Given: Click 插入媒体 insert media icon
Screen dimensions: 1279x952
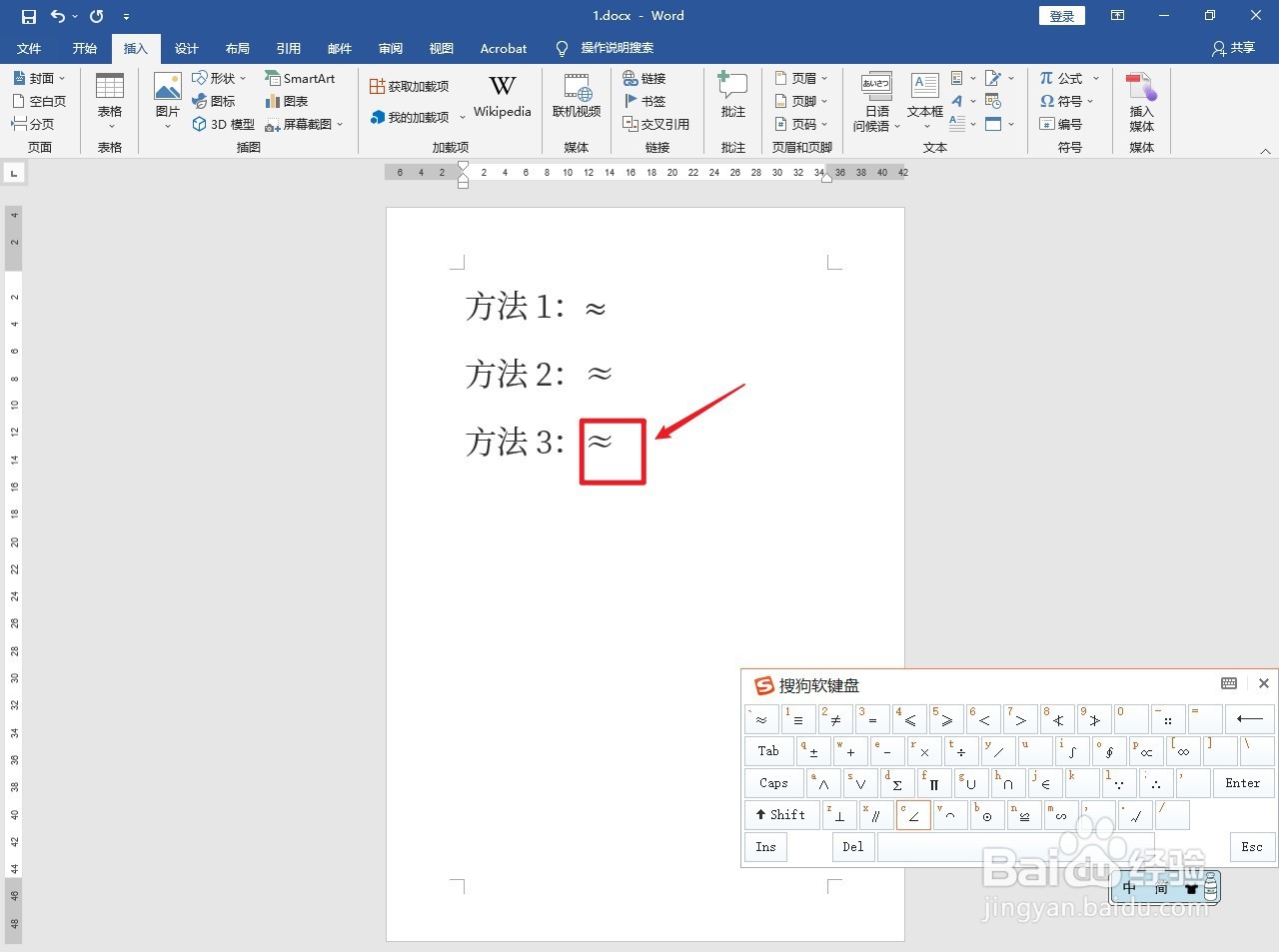Looking at the screenshot, I should pyautogui.click(x=1141, y=101).
